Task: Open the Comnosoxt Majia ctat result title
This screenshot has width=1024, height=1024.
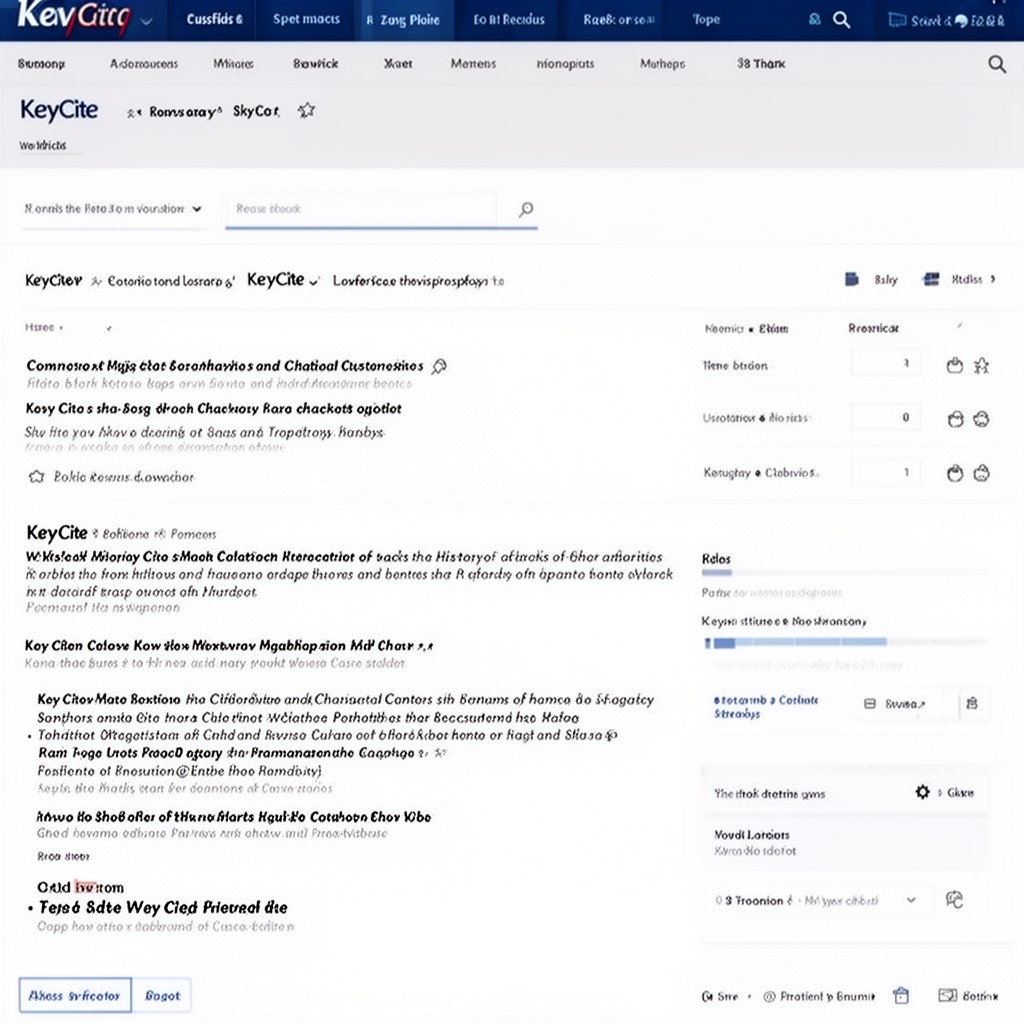Action: 225,366
